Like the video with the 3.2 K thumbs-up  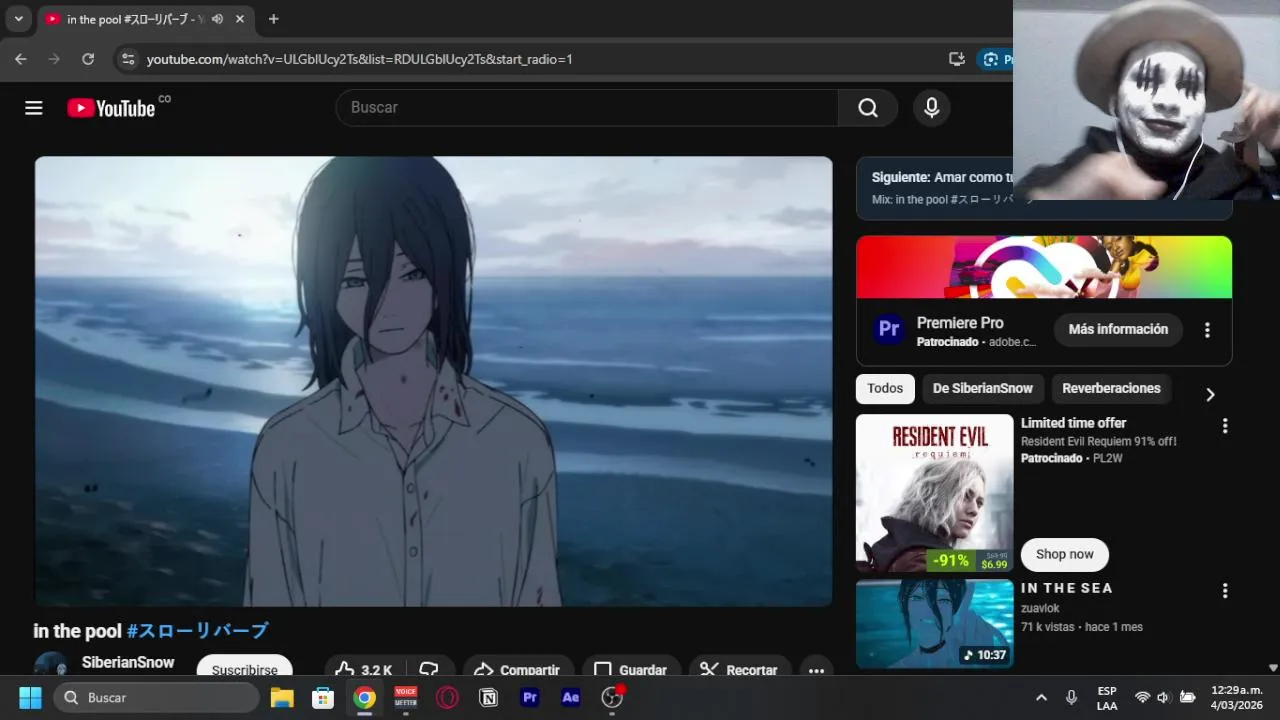tap(362, 669)
